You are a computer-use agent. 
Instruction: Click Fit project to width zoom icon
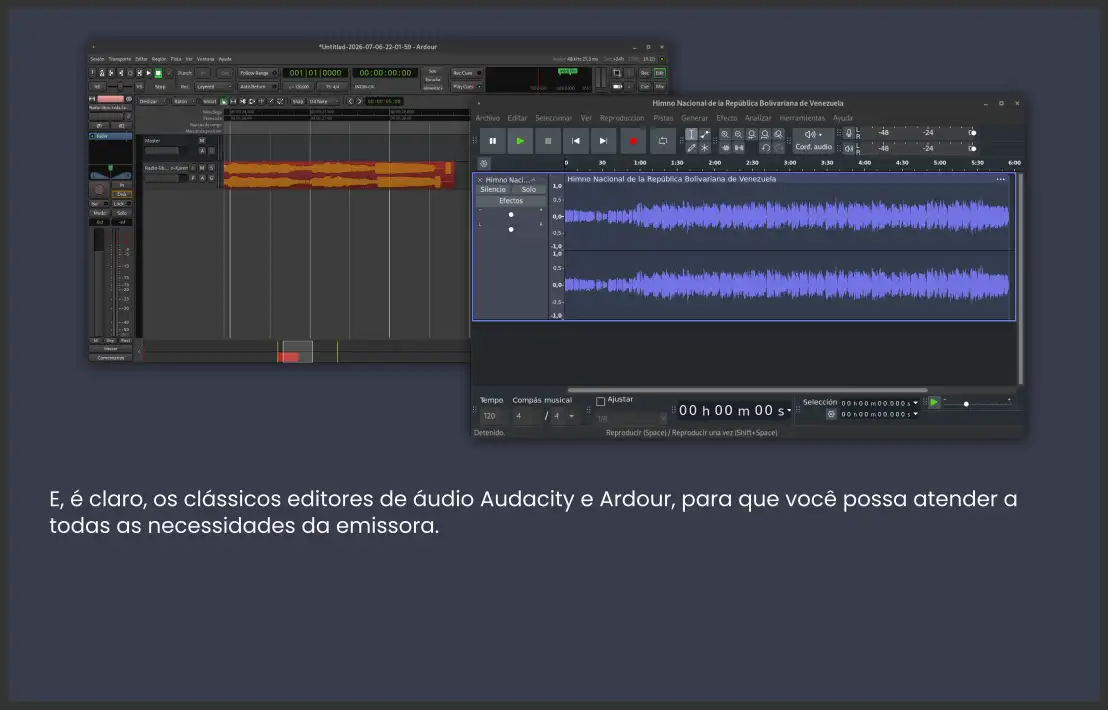765,134
